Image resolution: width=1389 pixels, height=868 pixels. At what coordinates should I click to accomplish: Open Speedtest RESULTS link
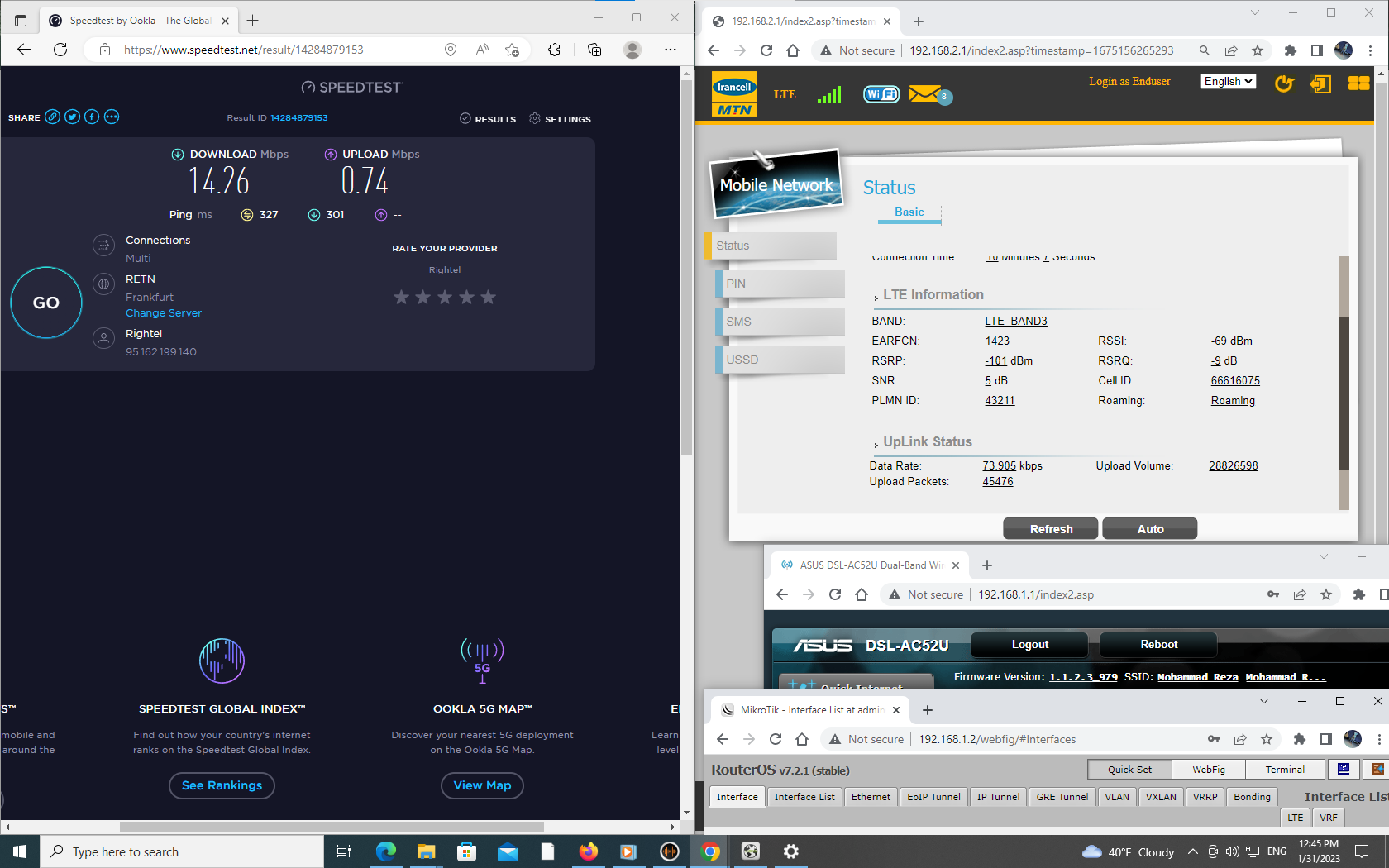[x=488, y=119]
